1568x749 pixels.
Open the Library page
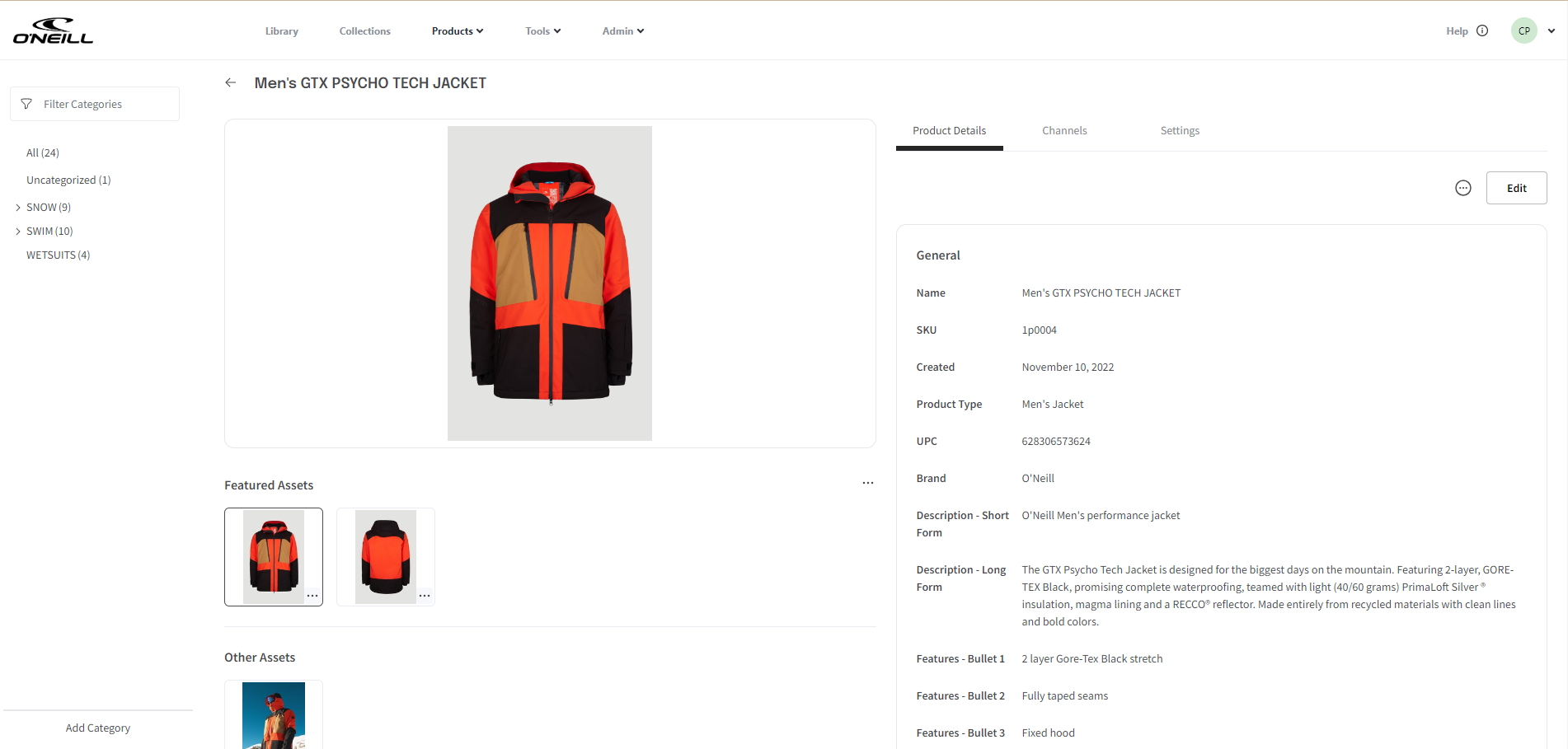(282, 30)
